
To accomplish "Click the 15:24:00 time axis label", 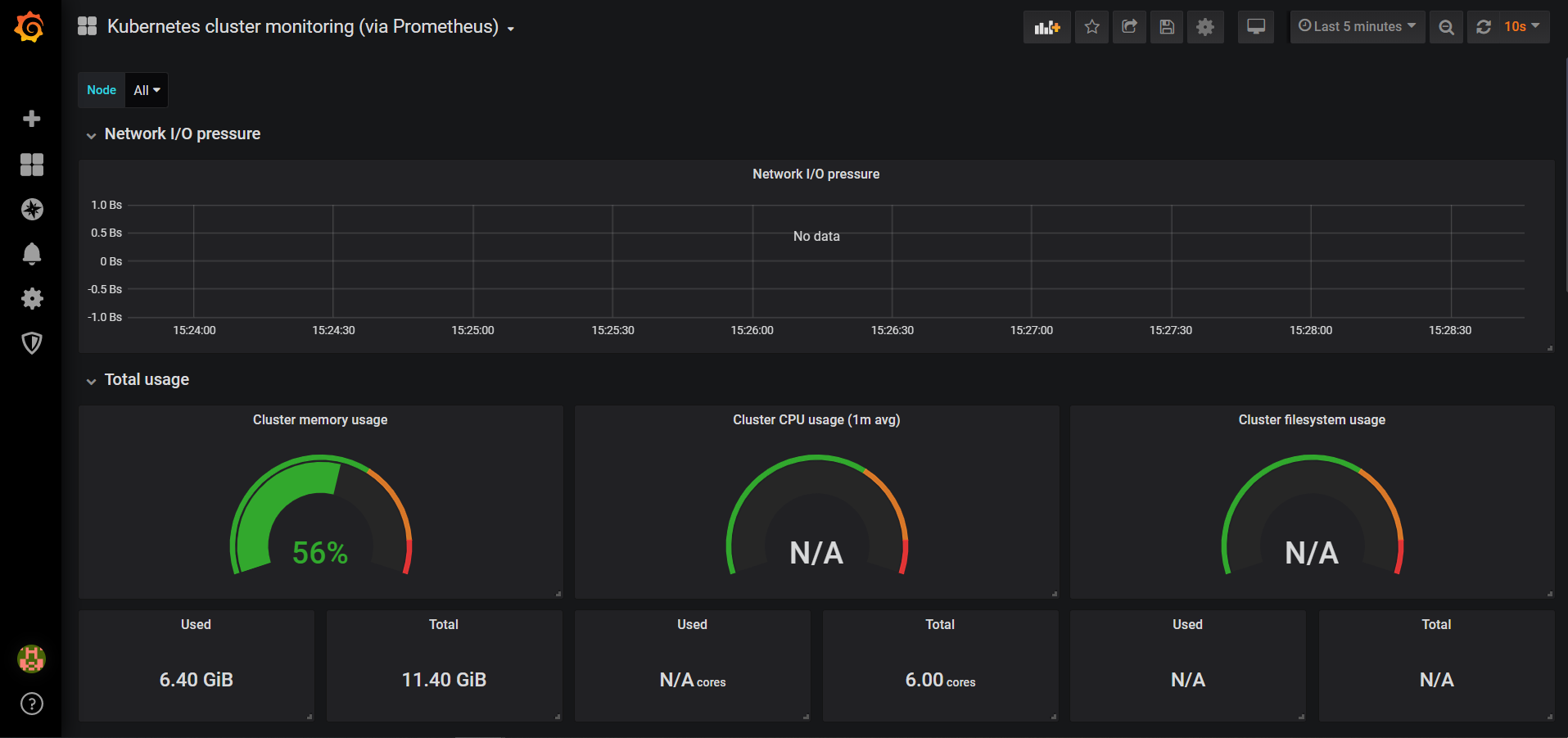I will click(x=194, y=330).
